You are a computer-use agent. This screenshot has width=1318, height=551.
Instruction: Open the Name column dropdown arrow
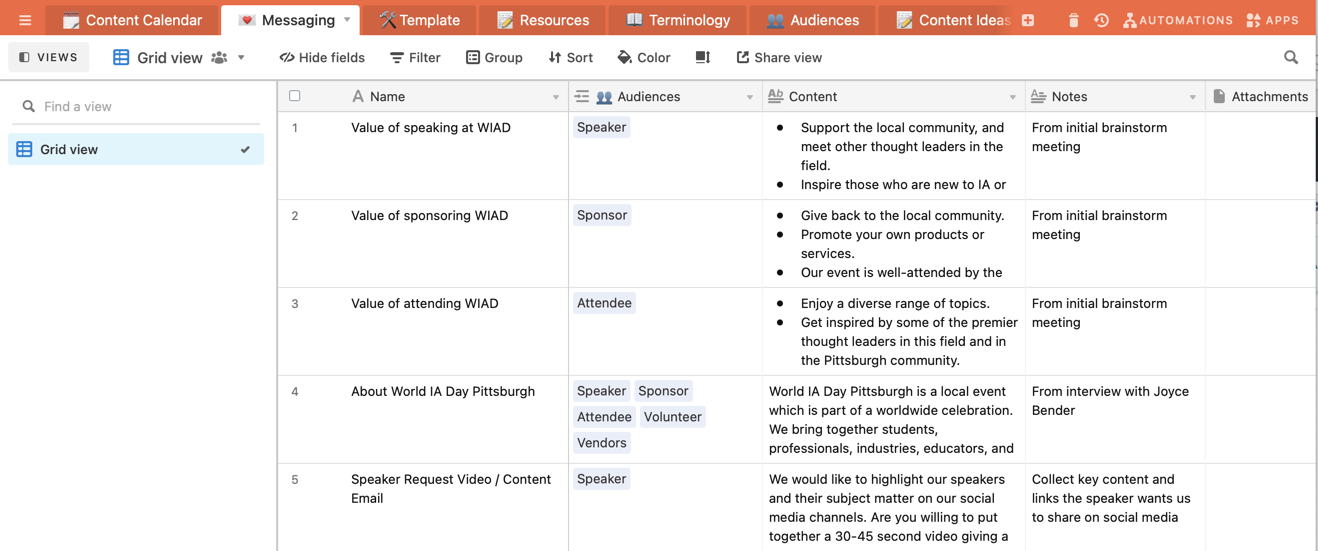click(556, 97)
